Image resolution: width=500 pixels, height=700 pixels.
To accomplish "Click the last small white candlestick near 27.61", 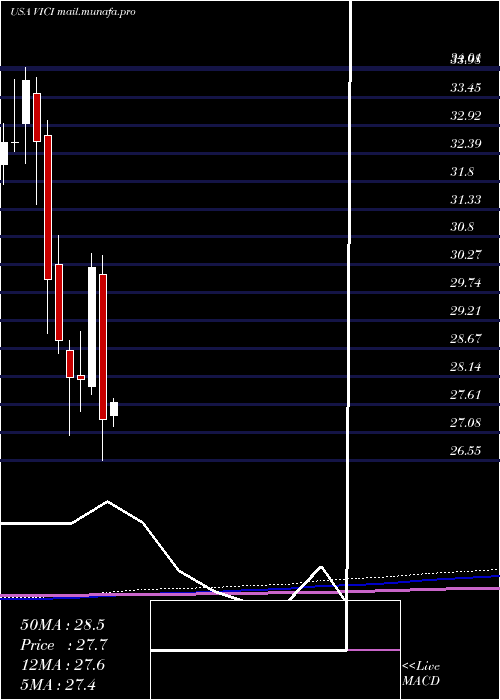I will click(114, 409).
